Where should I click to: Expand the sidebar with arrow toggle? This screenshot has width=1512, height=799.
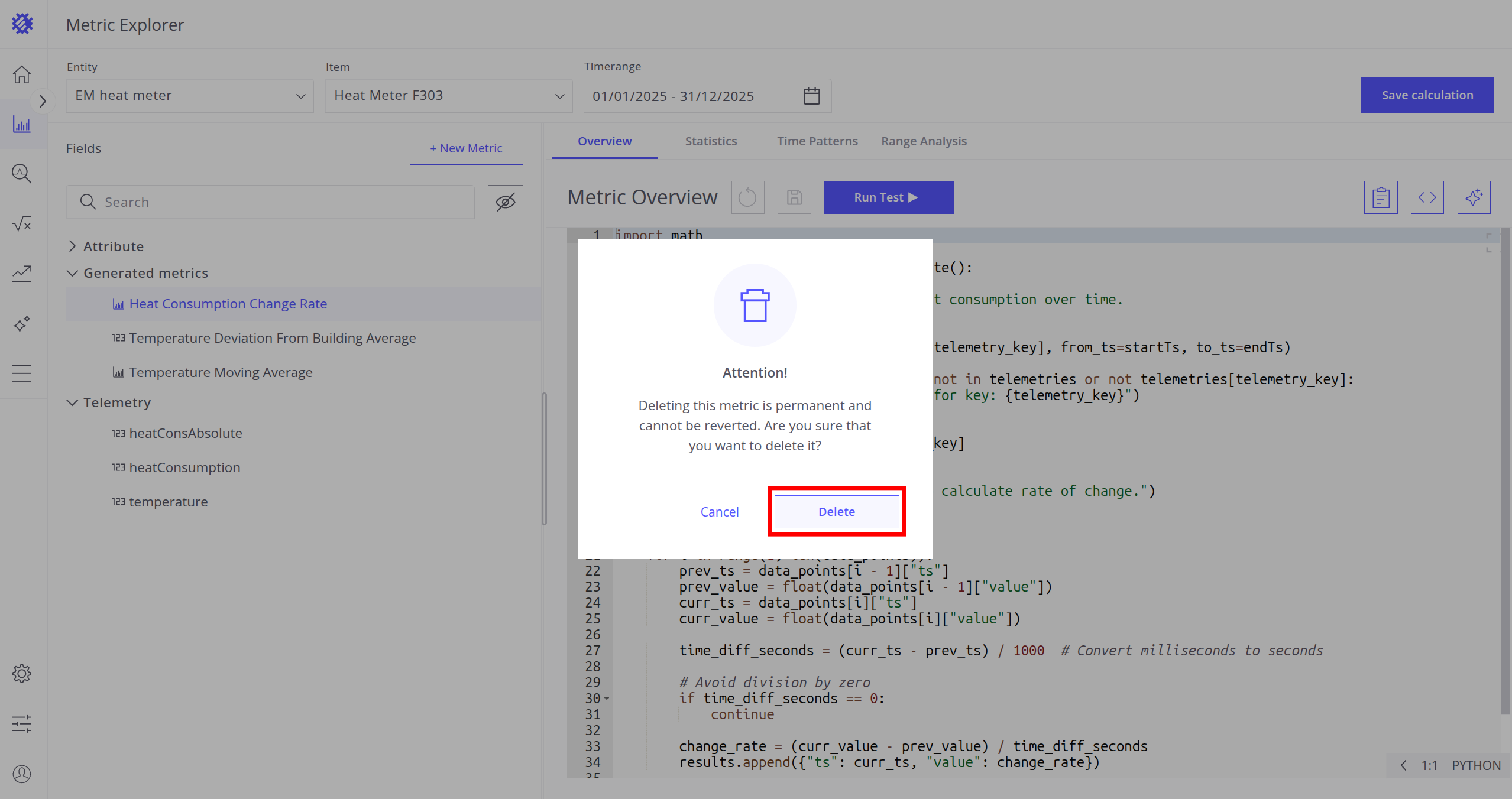coord(42,101)
